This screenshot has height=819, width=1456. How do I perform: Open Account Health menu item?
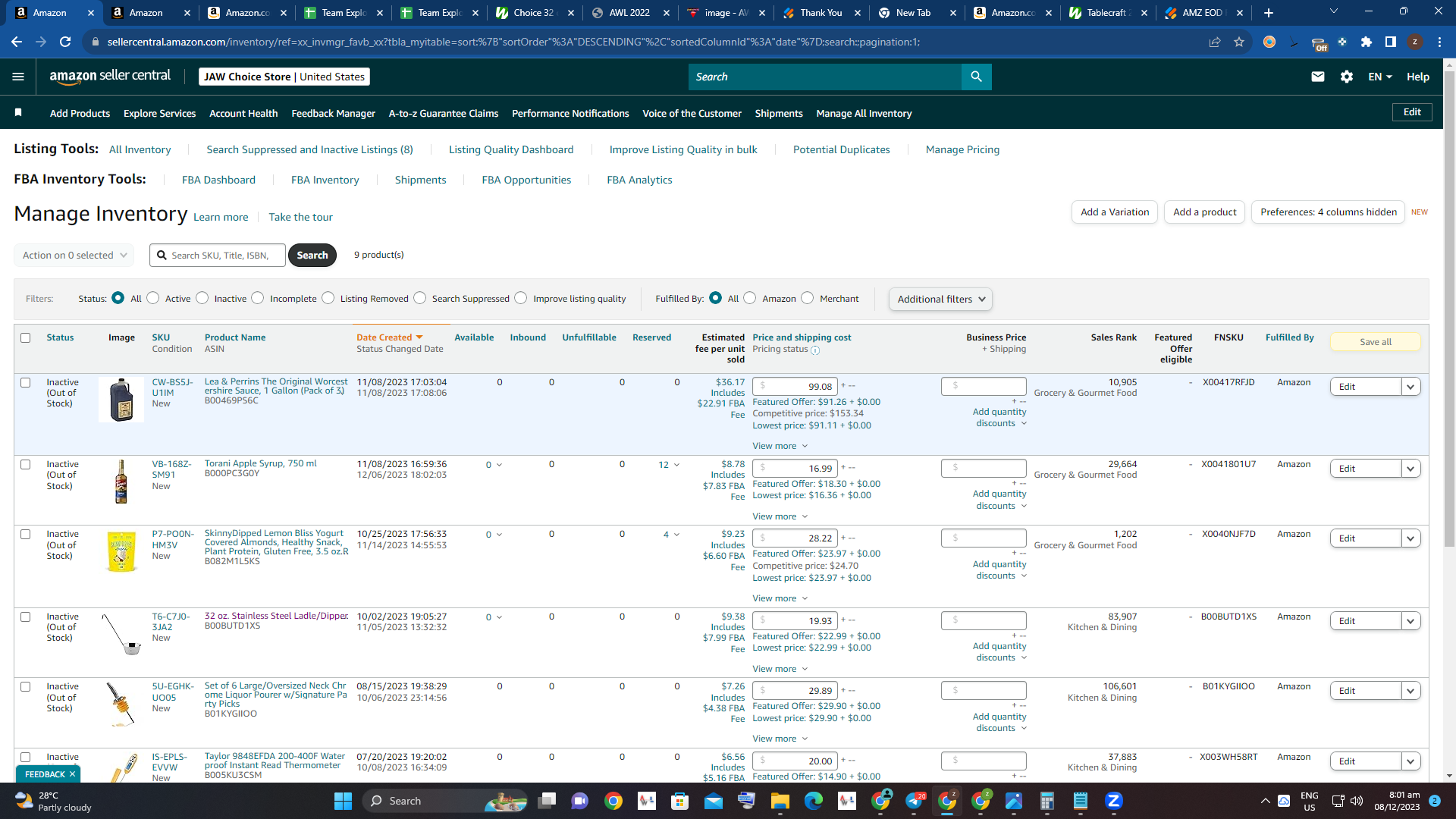click(243, 113)
